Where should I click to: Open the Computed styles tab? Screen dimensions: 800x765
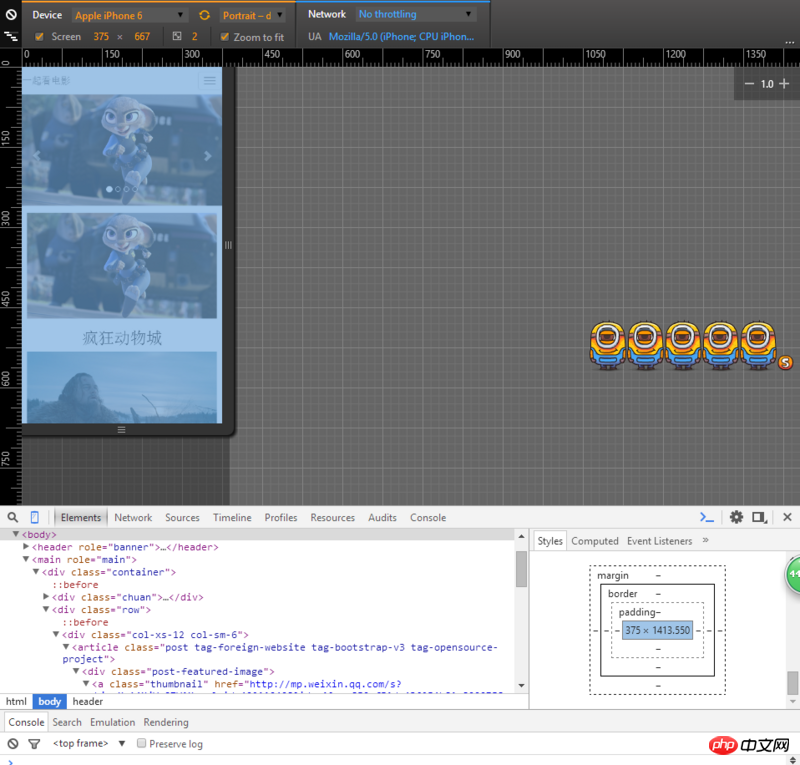[x=595, y=541]
